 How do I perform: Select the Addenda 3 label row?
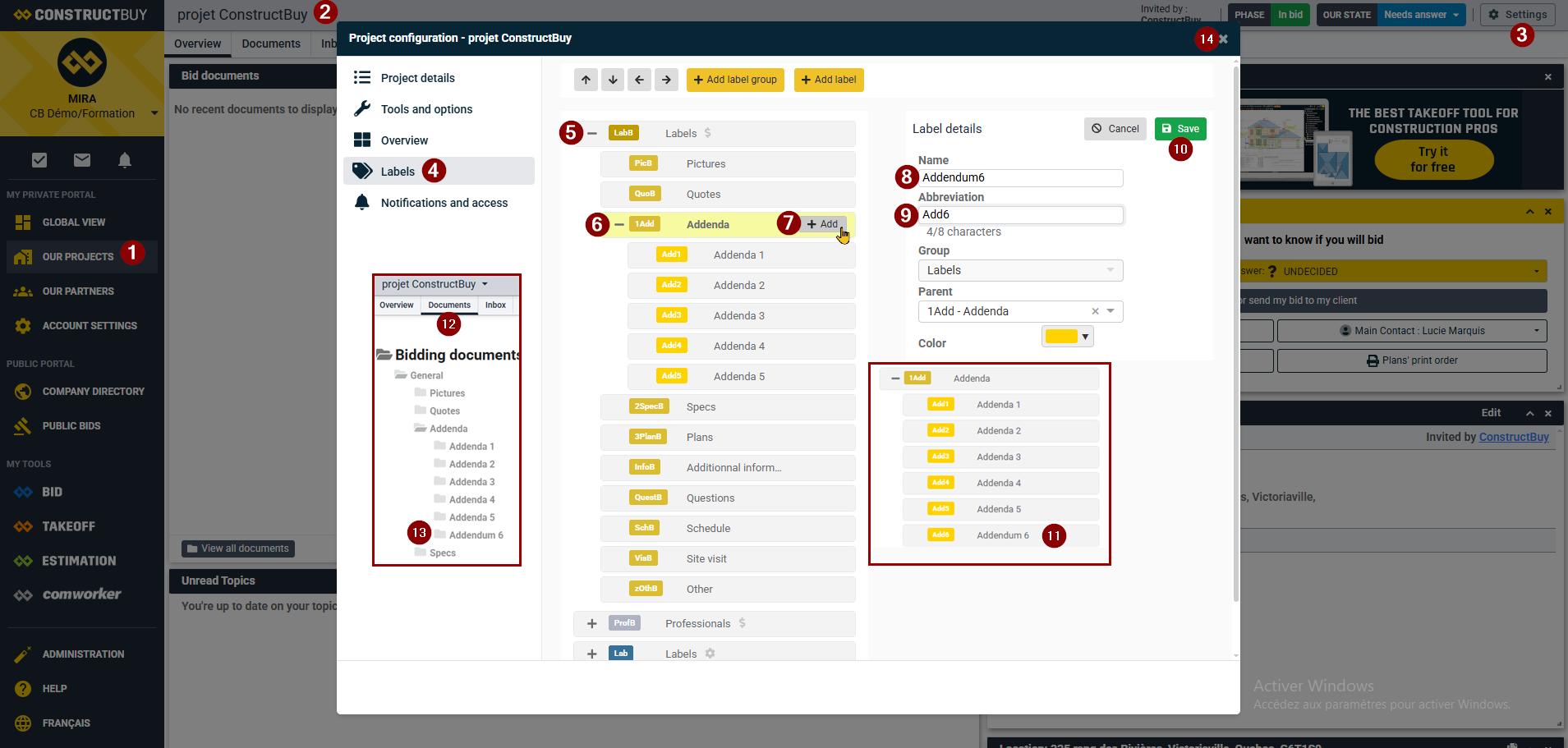pyautogui.click(x=742, y=315)
